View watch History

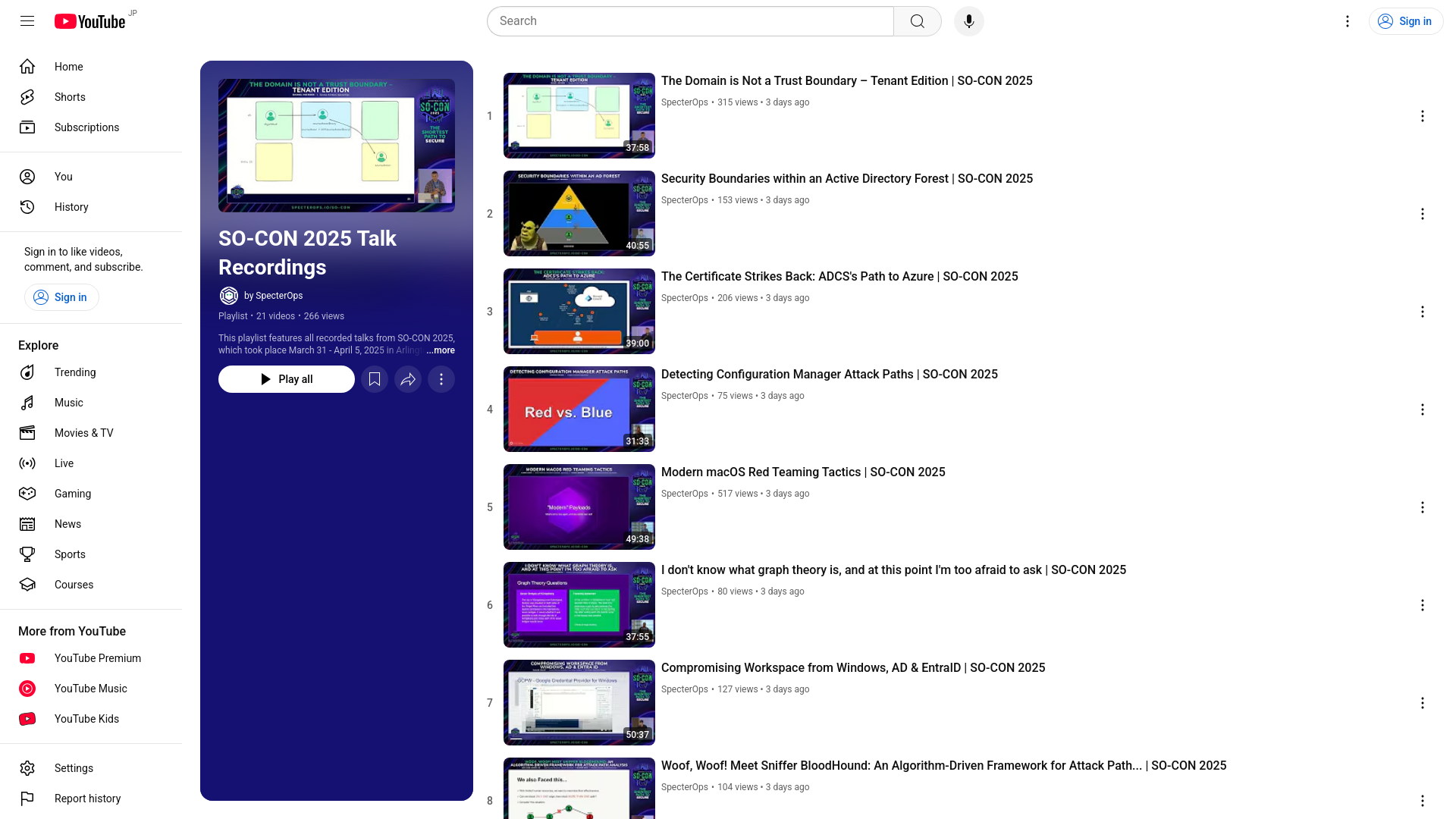(91, 207)
